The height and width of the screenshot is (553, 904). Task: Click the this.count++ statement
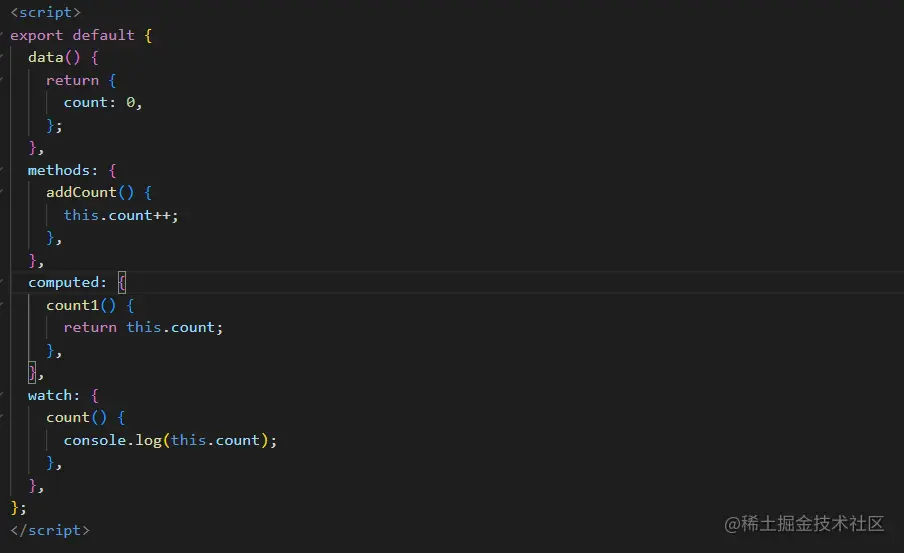click(x=121, y=215)
